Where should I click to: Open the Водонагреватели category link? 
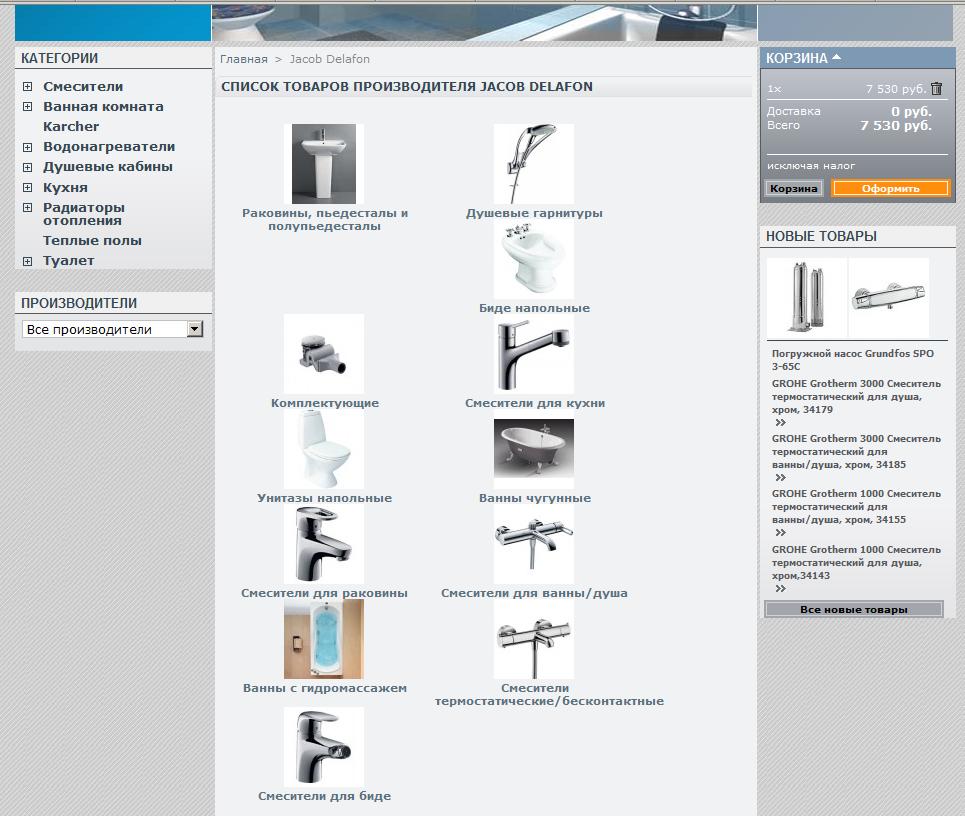[109, 146]
